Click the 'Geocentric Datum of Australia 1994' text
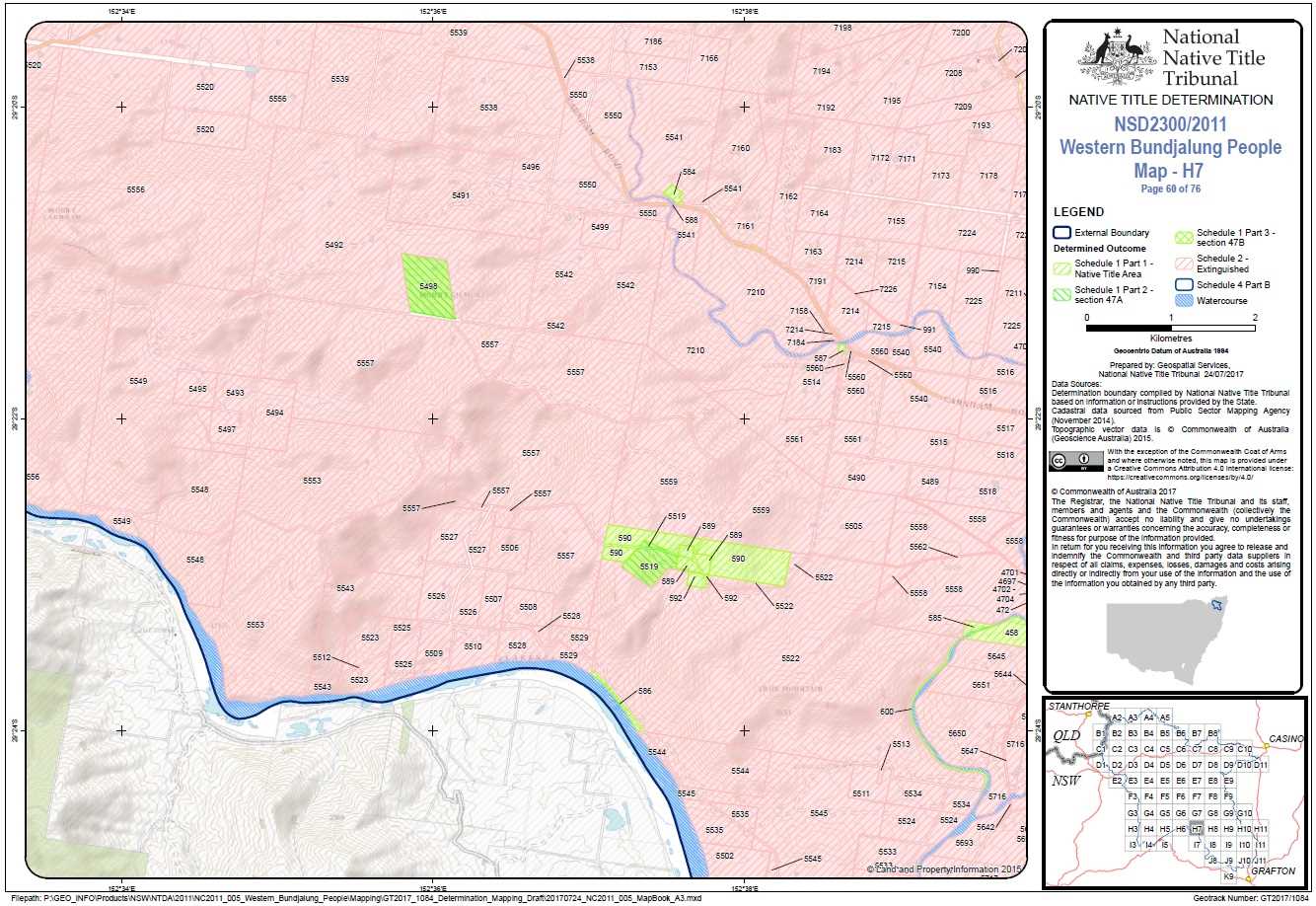 [1170, 350]
